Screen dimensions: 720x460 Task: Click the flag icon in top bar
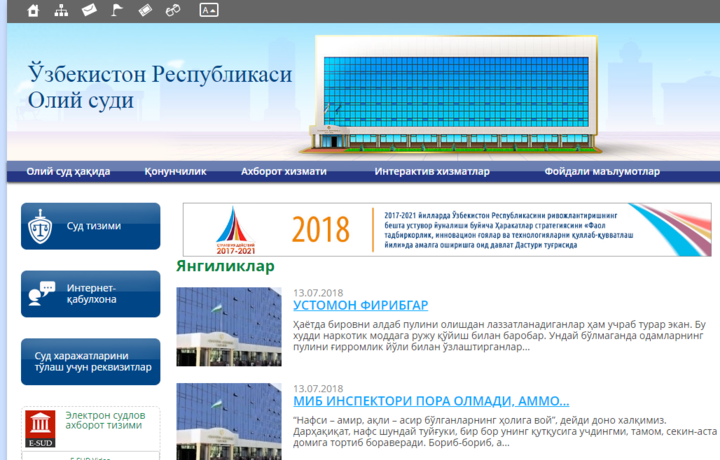coord(117,10)
